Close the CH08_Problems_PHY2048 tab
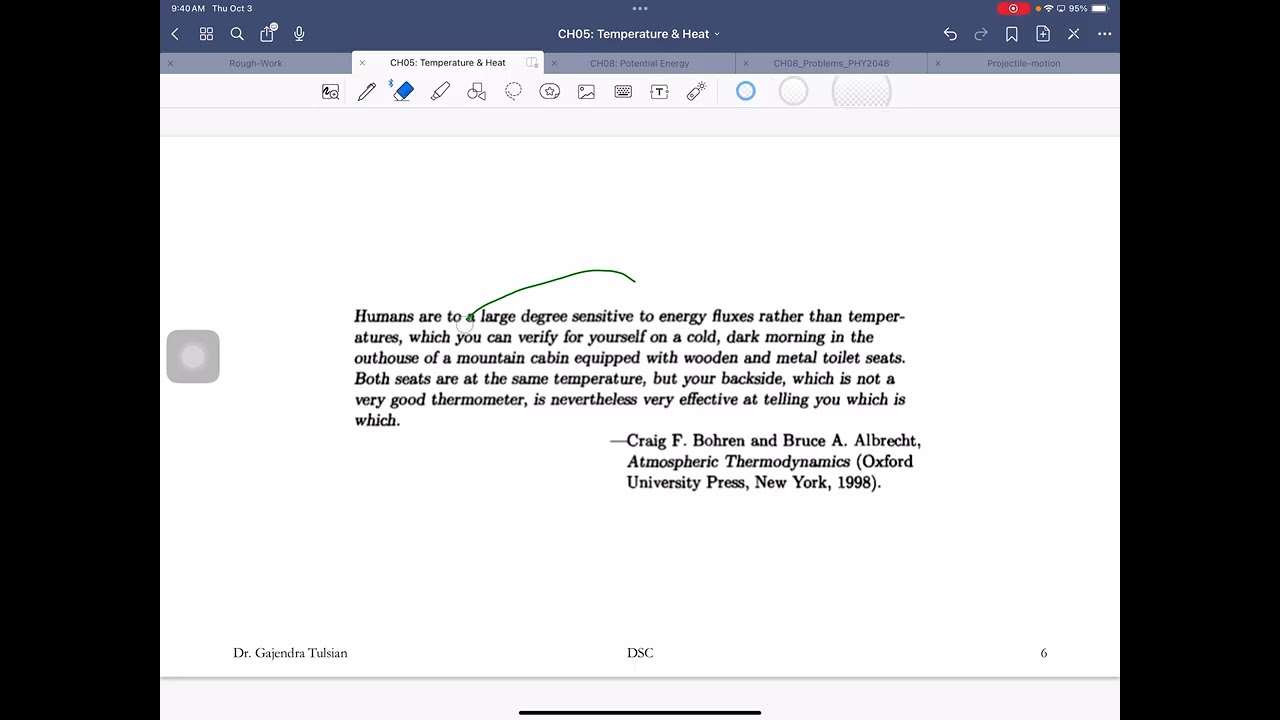Image resolution: width=1280 pixels, height=720 pixels. pyautogui.click(x=746, y=63)
